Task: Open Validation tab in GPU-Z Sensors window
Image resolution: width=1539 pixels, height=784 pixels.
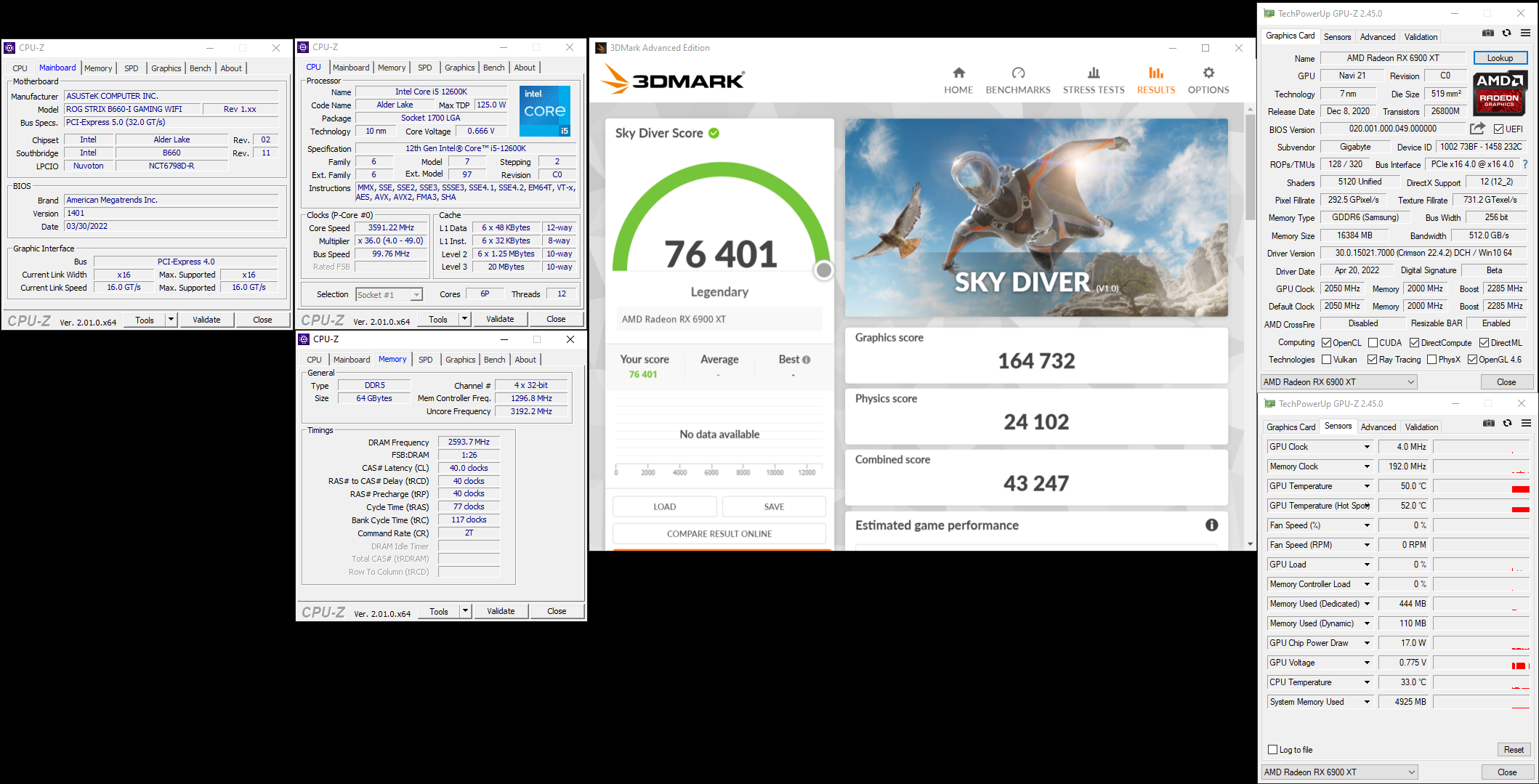Action: 1421,427
